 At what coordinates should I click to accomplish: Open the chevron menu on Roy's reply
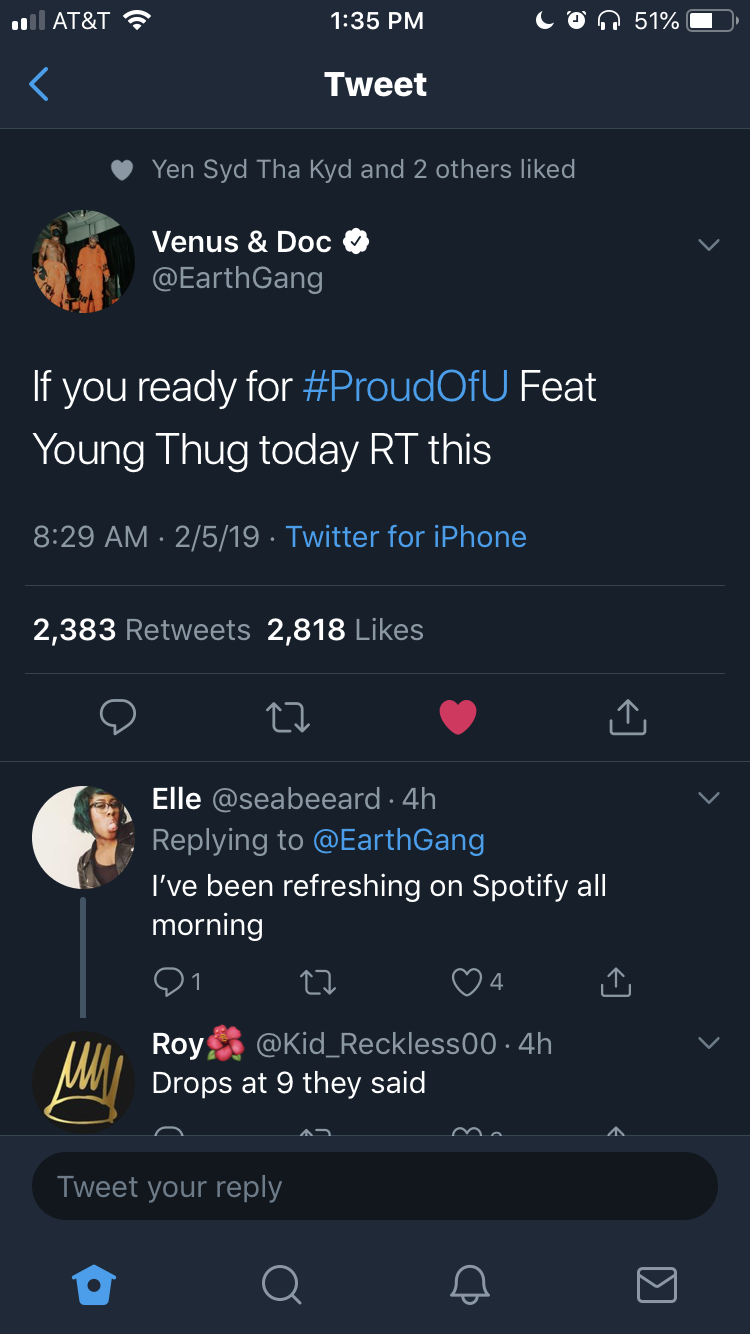click(x=708, y=1043)
